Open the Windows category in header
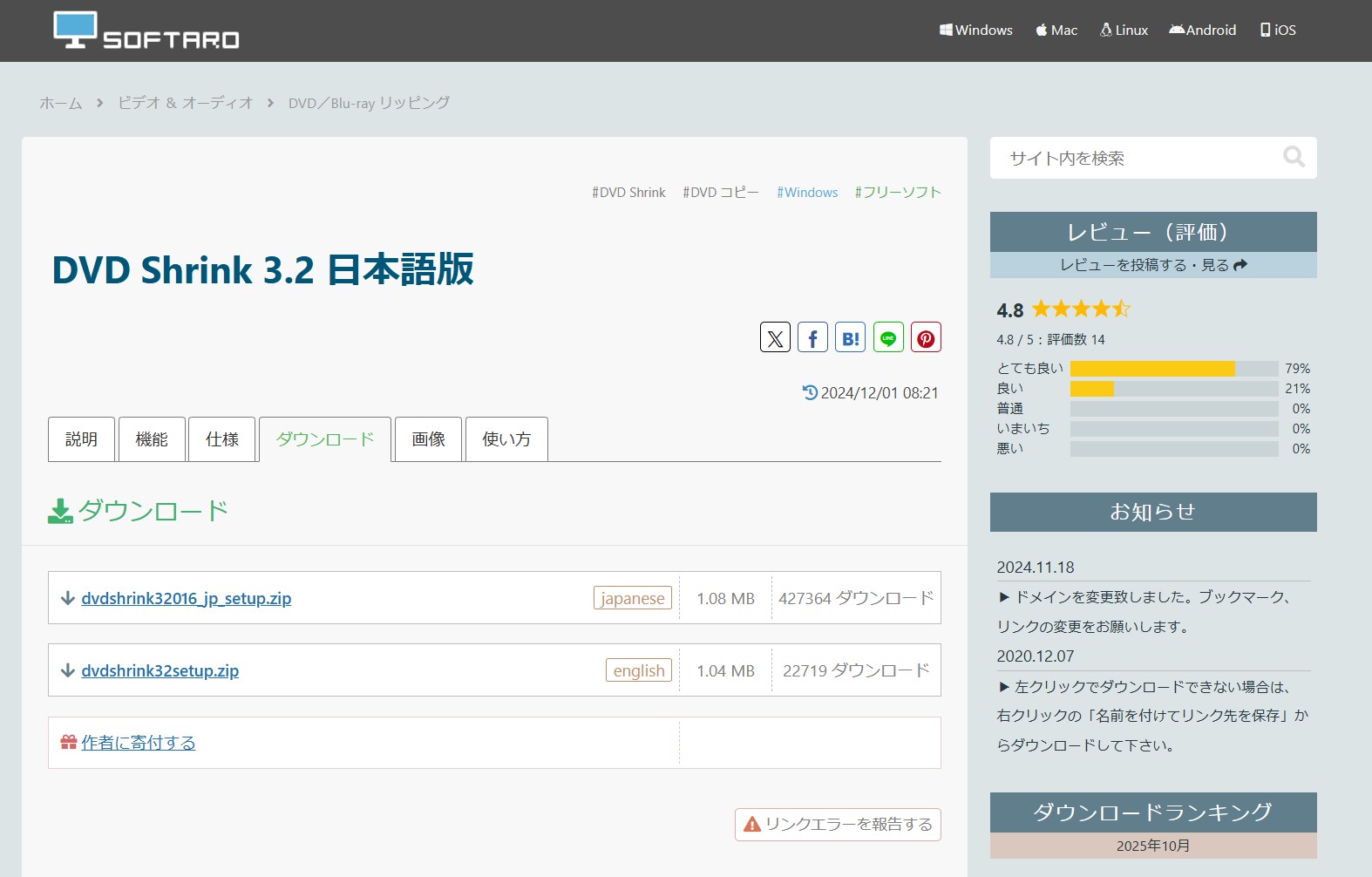 tap(975, 30)
